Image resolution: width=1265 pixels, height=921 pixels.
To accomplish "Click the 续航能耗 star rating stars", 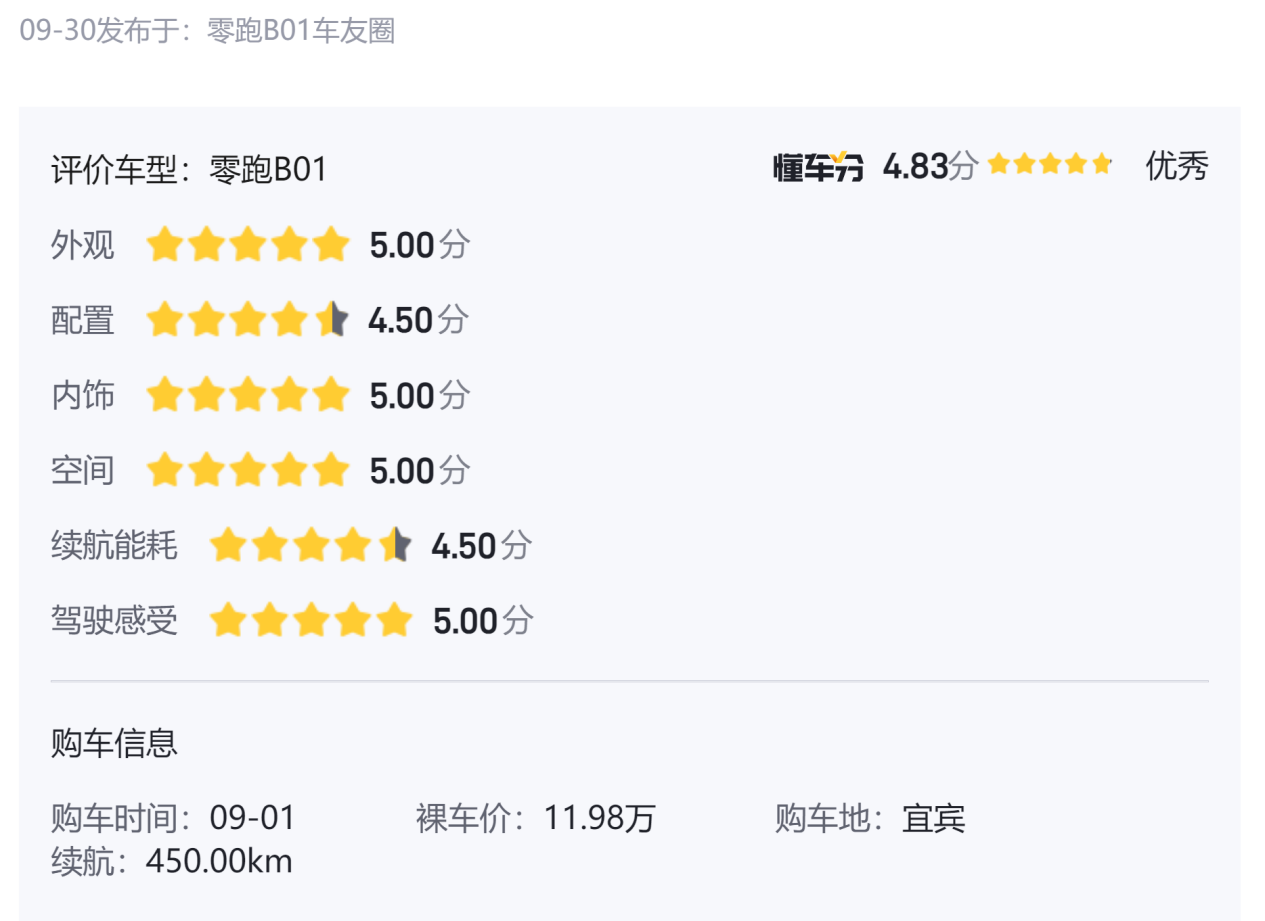I will click(310, 546).
